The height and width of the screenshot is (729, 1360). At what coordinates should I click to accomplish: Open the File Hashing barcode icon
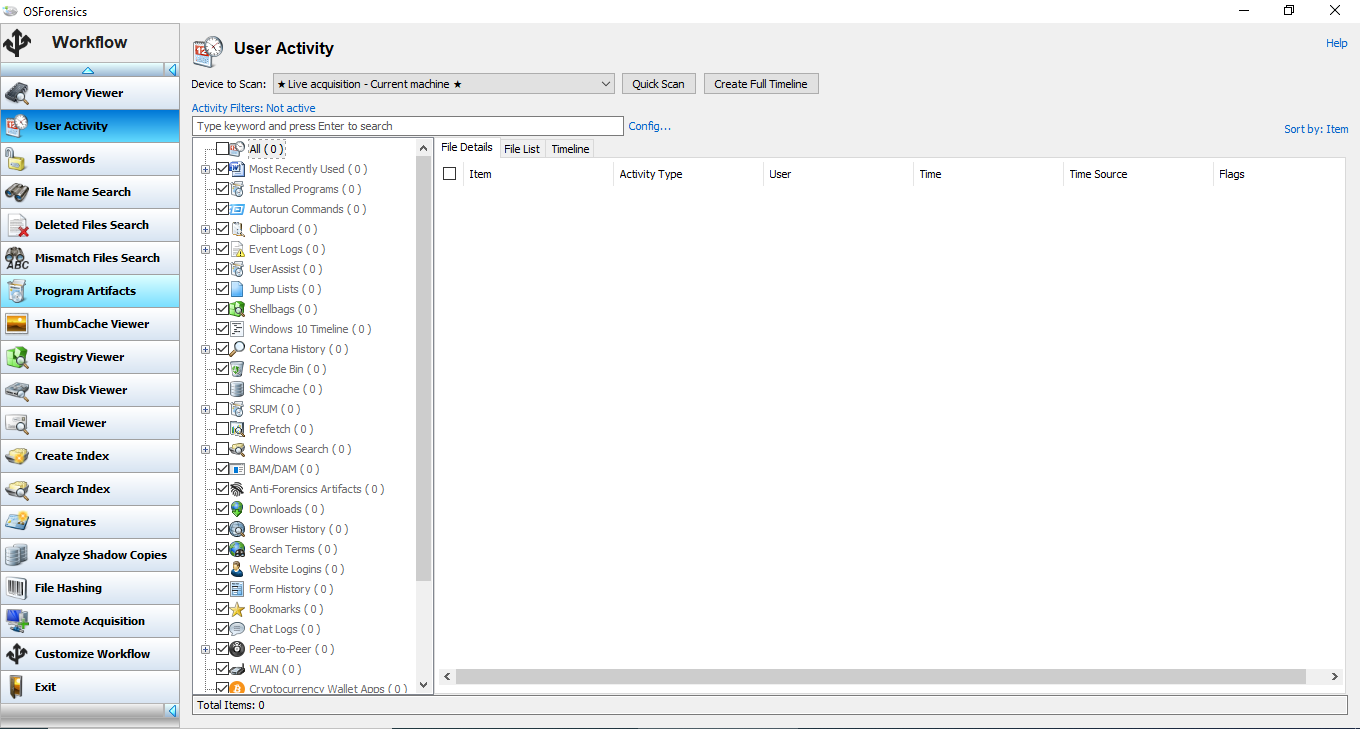(x=17, y=588)
